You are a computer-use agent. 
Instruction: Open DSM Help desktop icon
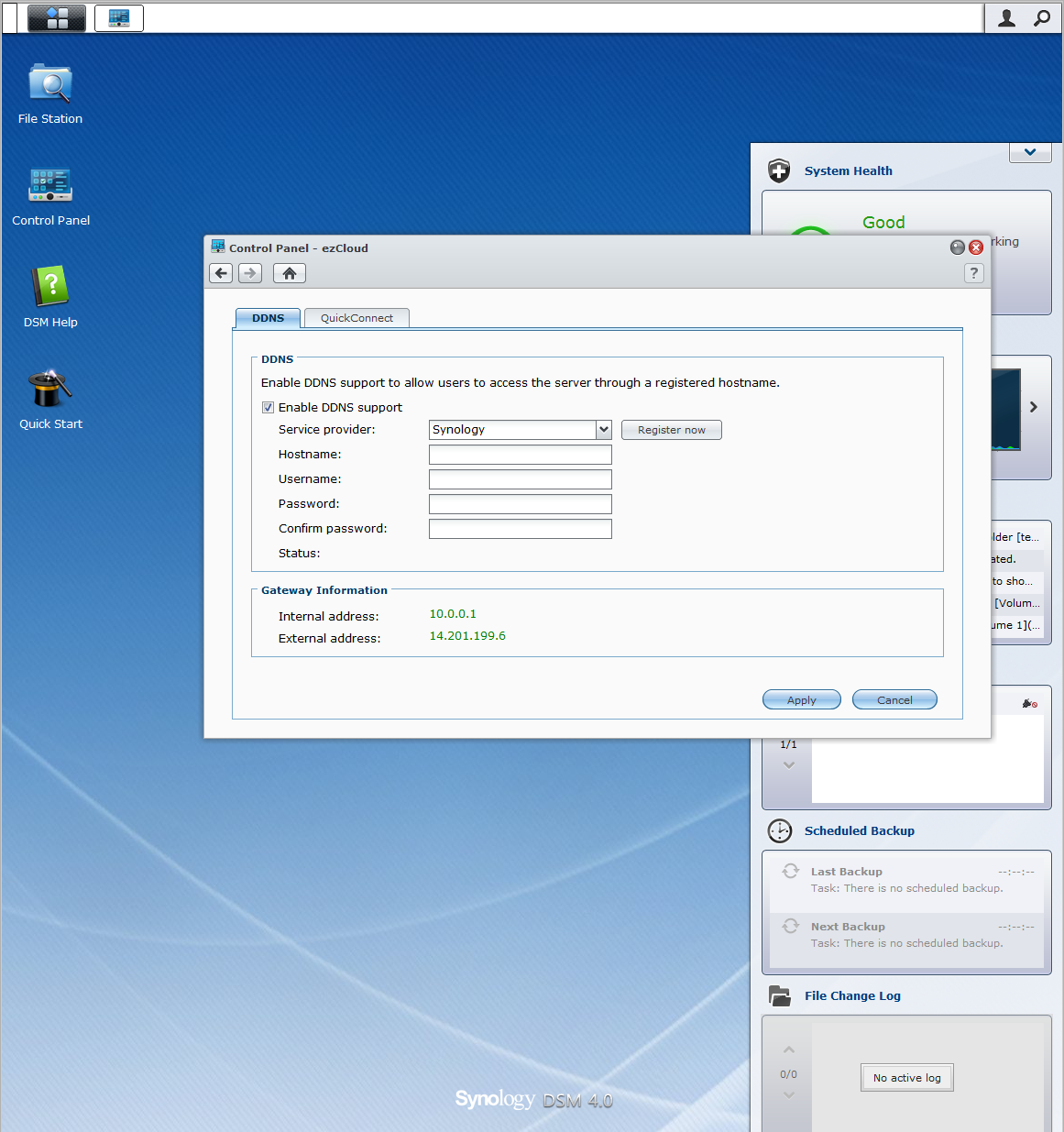50,298
